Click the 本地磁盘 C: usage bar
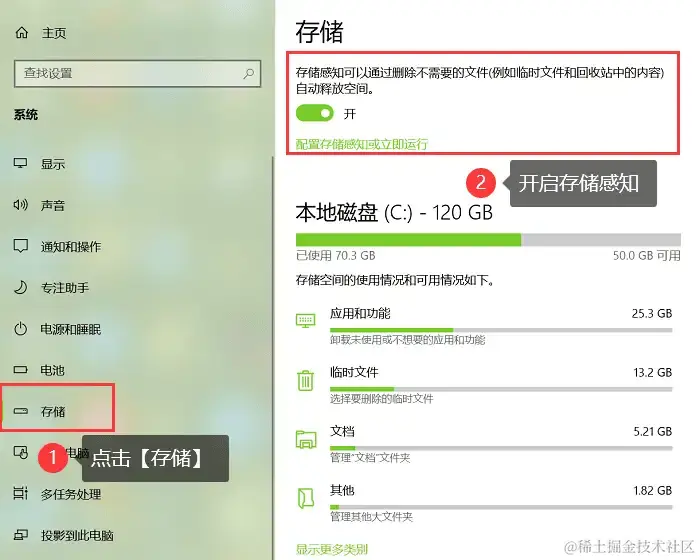This screenshot has width=700, height=560. coord(488,239)
